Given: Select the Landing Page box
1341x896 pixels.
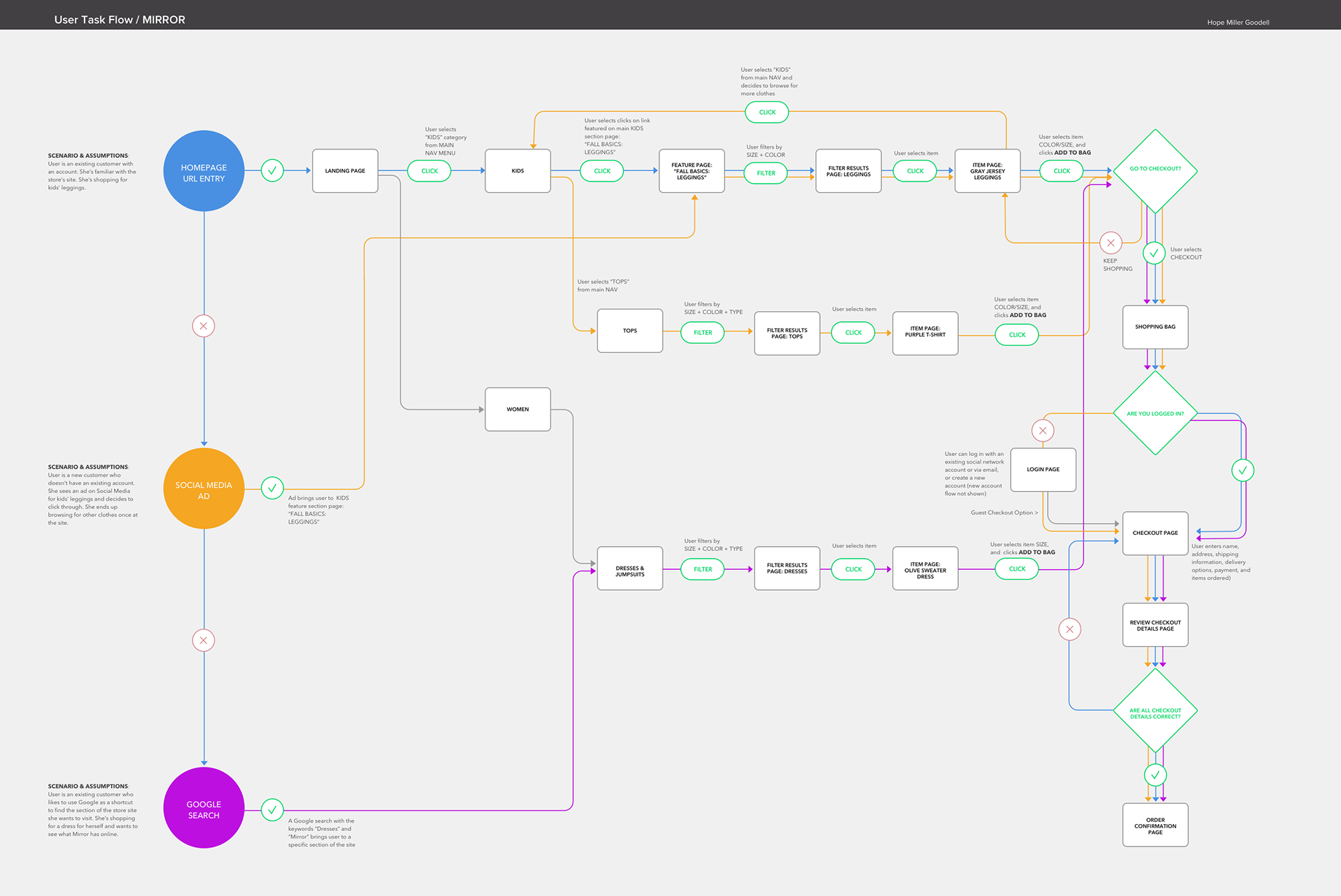Looking at the screenshot, I should click(x=345, y=171).
